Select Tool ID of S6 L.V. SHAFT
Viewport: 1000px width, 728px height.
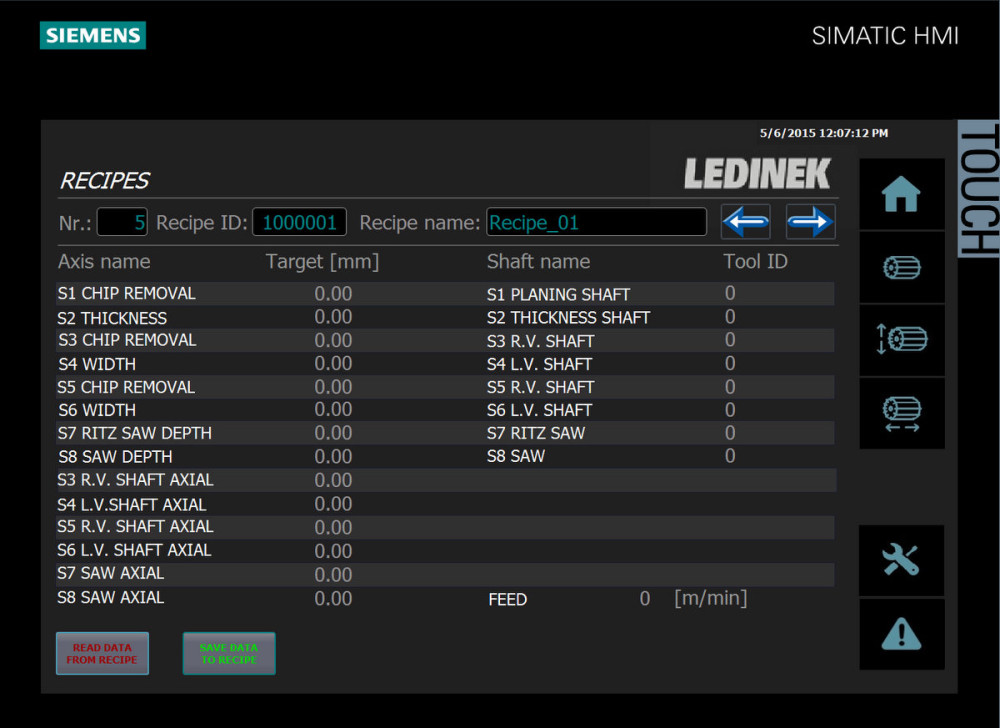(730, 410)
